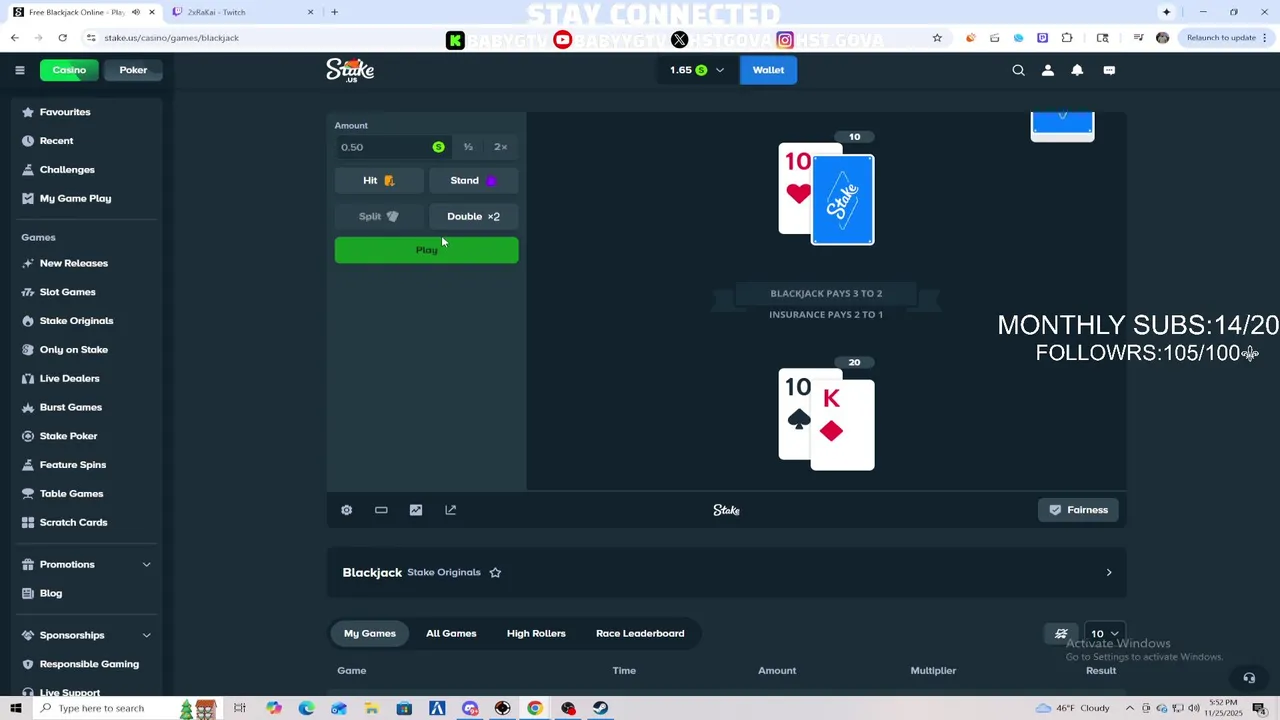Expand the Blackjack info panel chevron
1280x720 pixels.
tap(1108, 573)
